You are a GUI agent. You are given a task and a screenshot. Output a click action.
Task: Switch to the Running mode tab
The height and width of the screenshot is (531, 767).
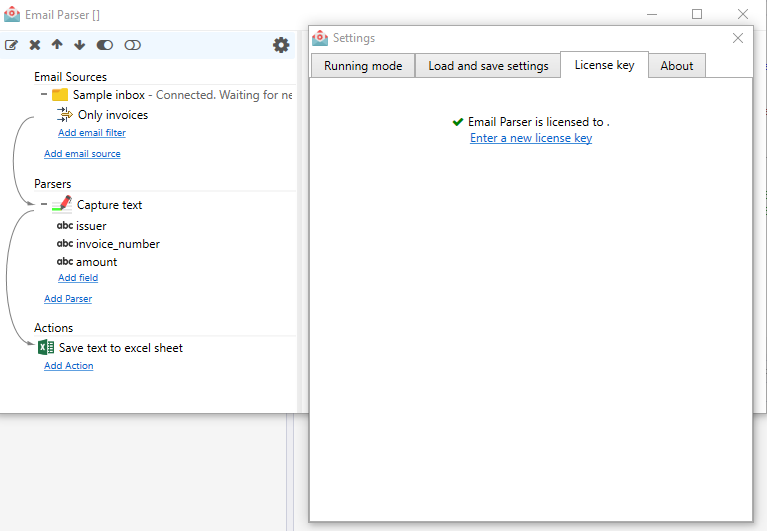click(362, 66)
